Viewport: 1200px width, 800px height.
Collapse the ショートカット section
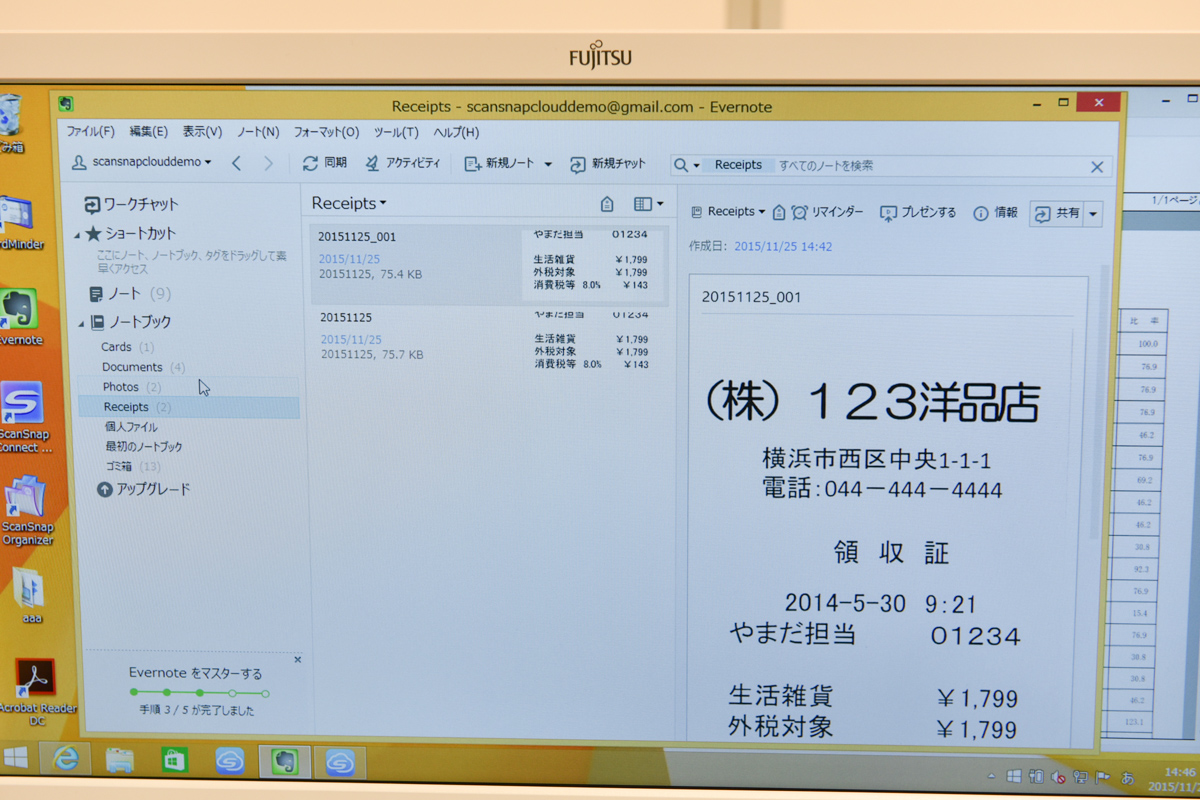[x=79, y=235]
